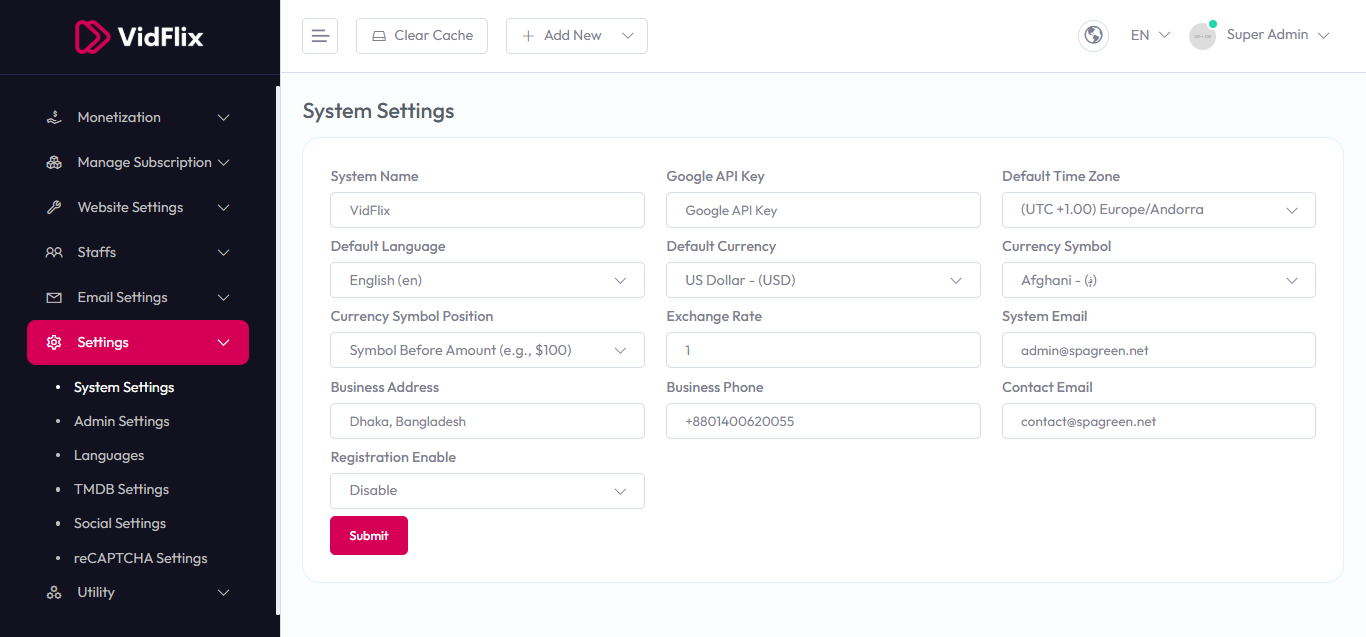The image size is (1366, 637).
Task: Click the Website Settings wrench icon
Action: [x=54, y=208]
